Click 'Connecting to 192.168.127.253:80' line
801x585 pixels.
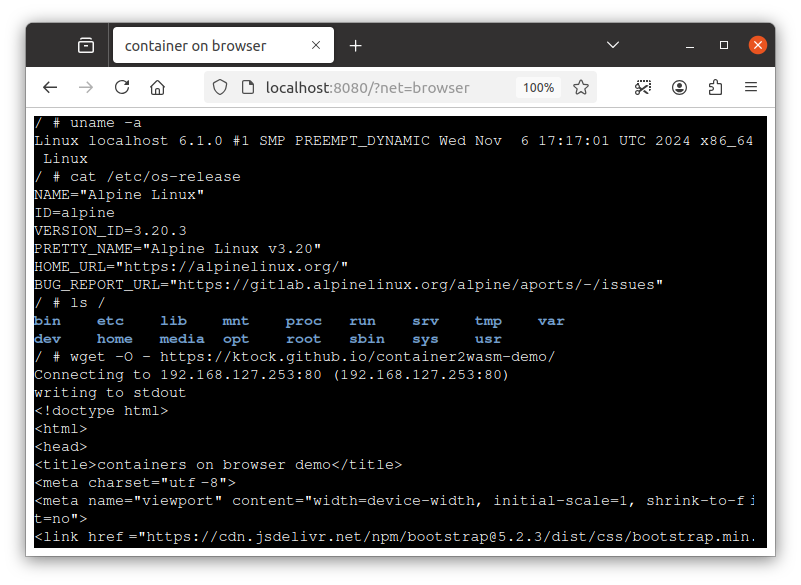[272, 375]
